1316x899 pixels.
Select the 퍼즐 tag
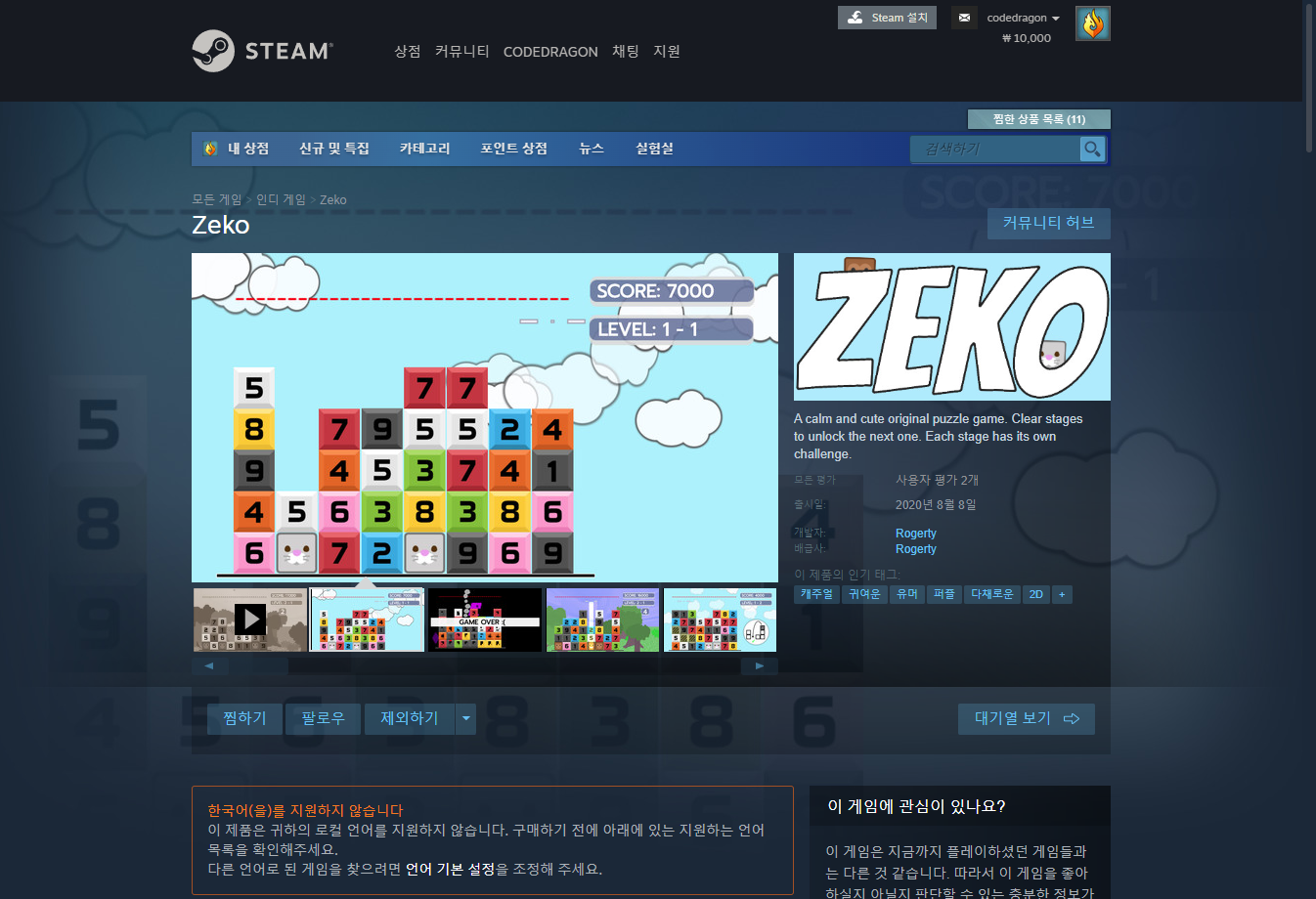click(944, 594)
